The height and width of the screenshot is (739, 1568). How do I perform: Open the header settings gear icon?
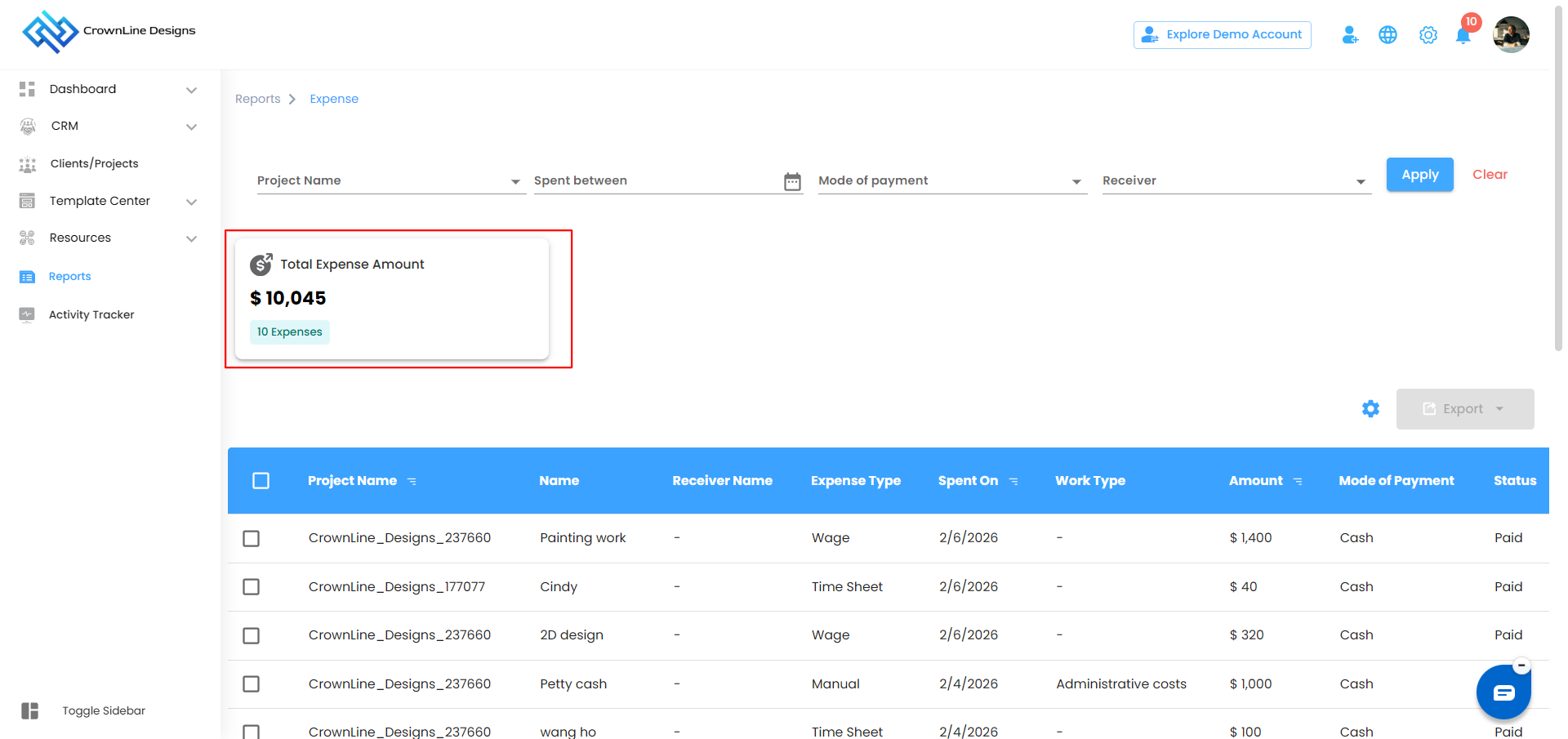pyautogui.click(x=1428, y=35)
